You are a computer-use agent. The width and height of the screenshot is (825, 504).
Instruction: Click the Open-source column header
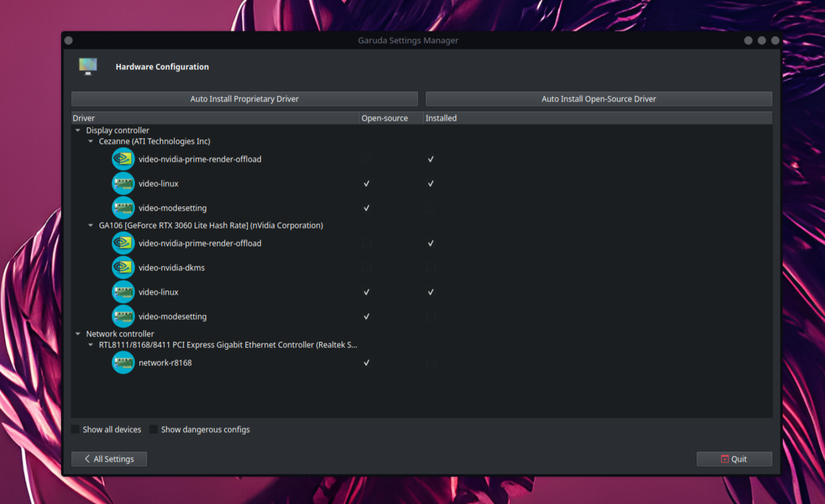click(385, 118)
